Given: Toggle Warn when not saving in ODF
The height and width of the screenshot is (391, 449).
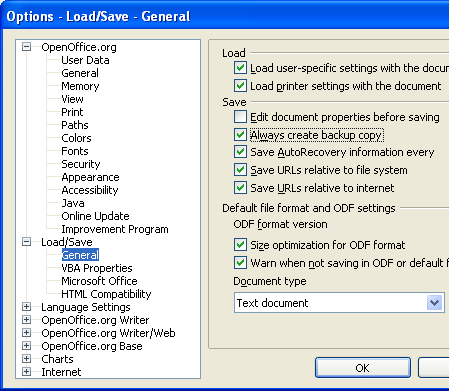Looking at the screenshot, I should pyautogui.click(x=240, y=263).
